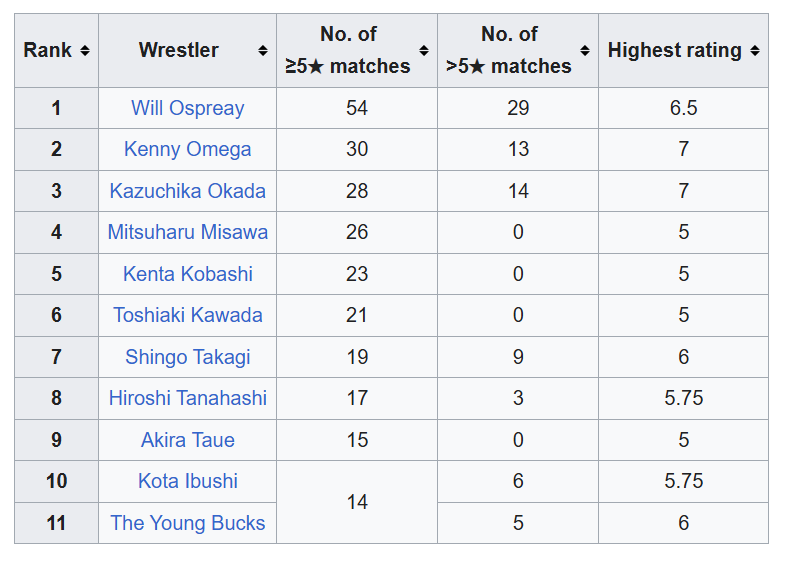The image size is (785, 561).
Task: Select Will Ospreay's 54 matches cell
Action: tap(357, 108)
